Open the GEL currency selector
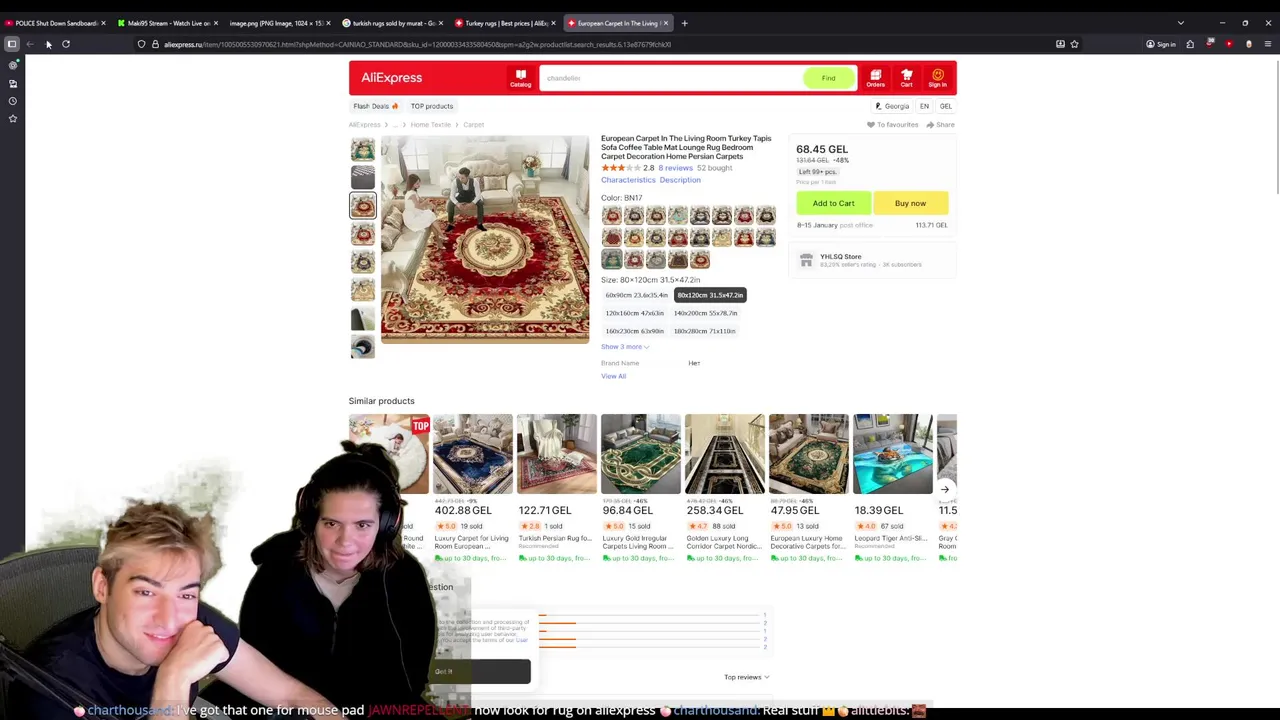 point(945,106)
